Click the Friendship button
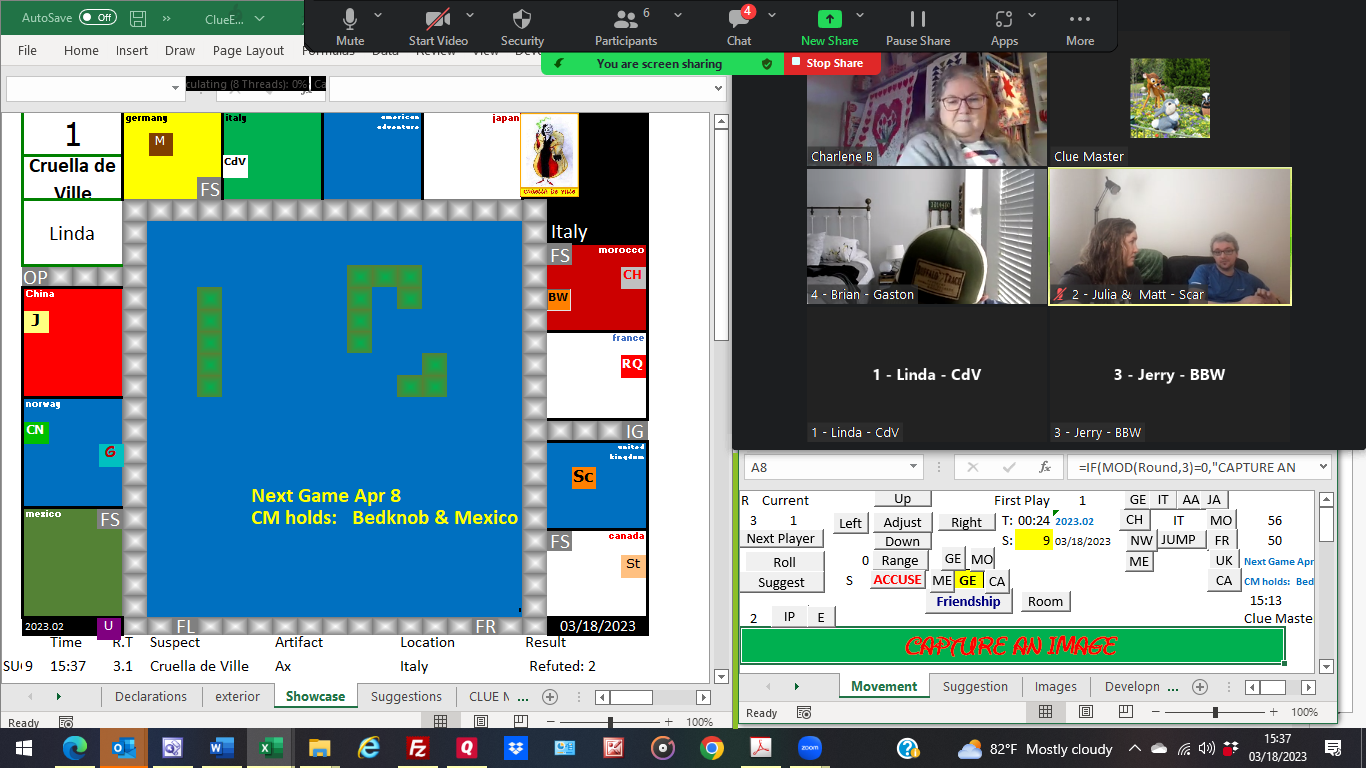This screenshot has width=1366, height=768. point(968,602)
